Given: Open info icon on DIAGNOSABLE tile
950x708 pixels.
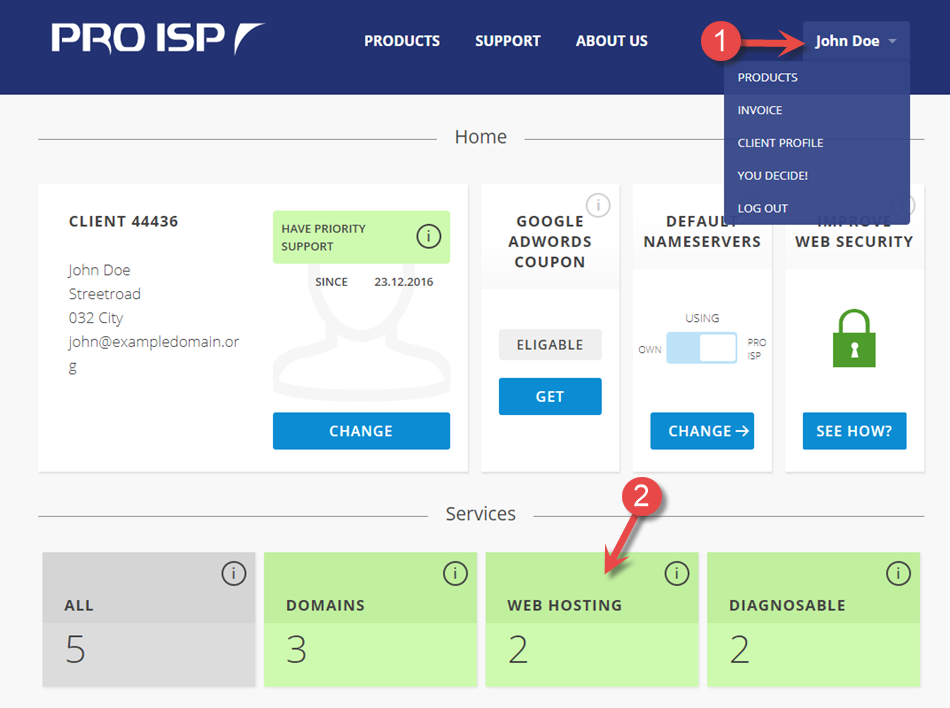Looking at the screenshot, I should tap(899, 573).
